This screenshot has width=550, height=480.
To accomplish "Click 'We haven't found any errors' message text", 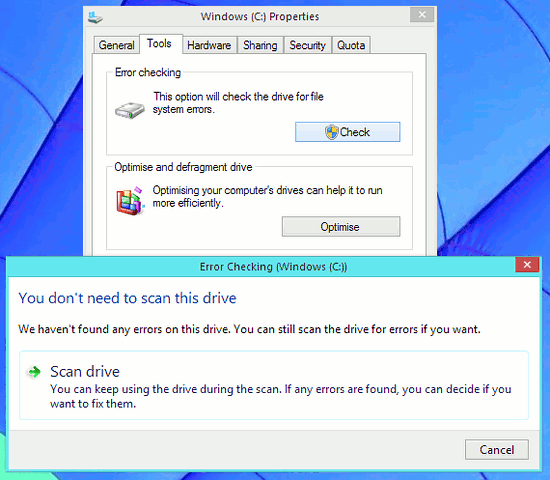I will click(249, 329).
